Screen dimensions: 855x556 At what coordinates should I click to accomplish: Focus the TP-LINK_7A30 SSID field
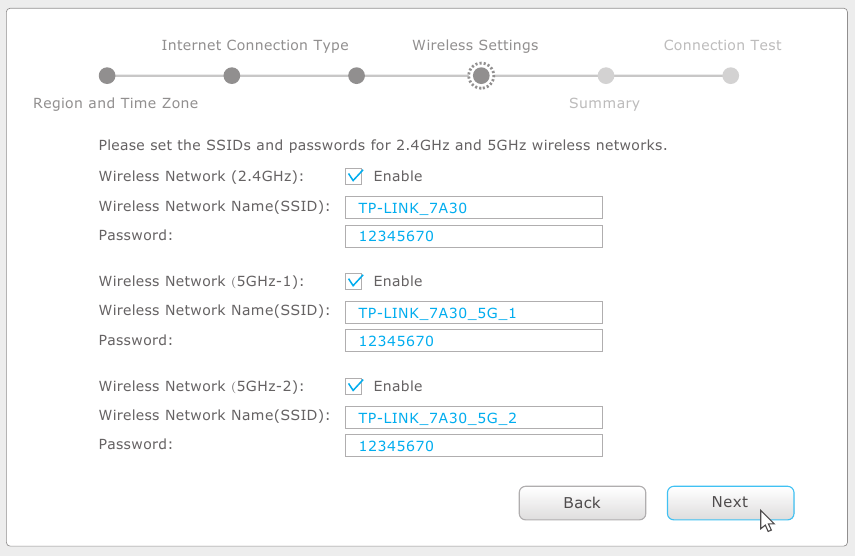[x=474, y=207]
